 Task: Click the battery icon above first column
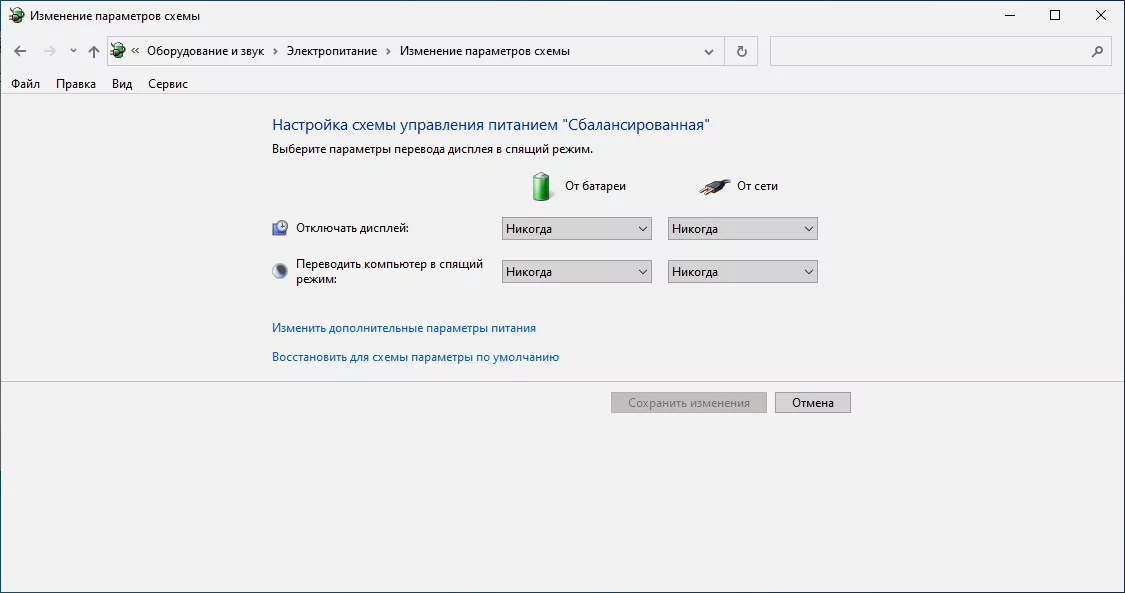tap(541, 186)
